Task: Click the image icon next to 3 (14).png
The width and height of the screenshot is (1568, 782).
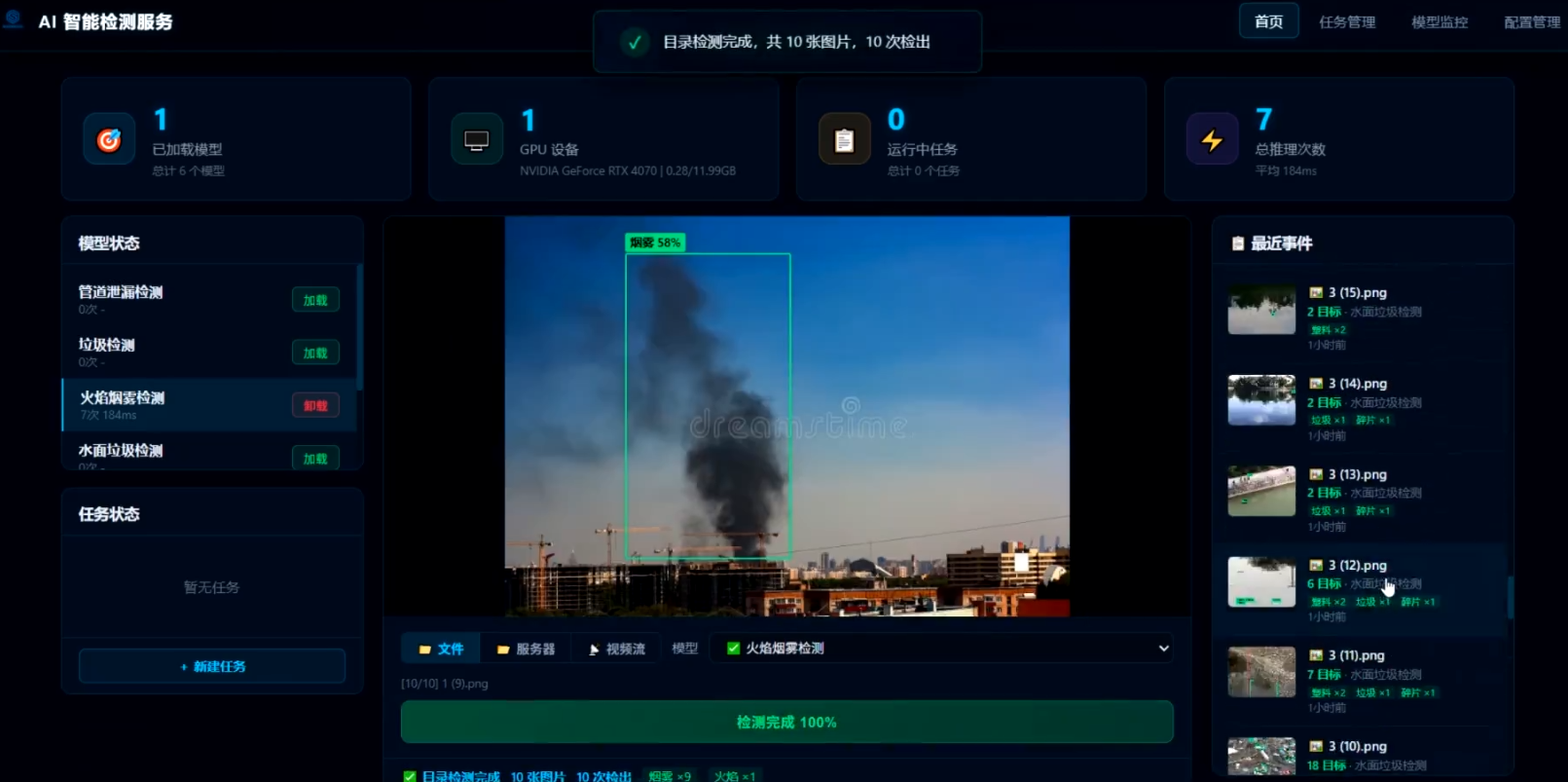Action: click(x=1316, y=384)
